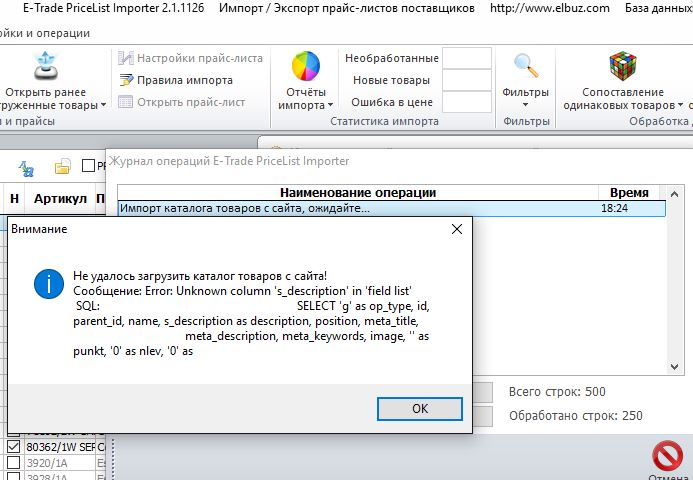Click the Ошибка в цене label
This screenshot has width=693, height=480.
392,102
